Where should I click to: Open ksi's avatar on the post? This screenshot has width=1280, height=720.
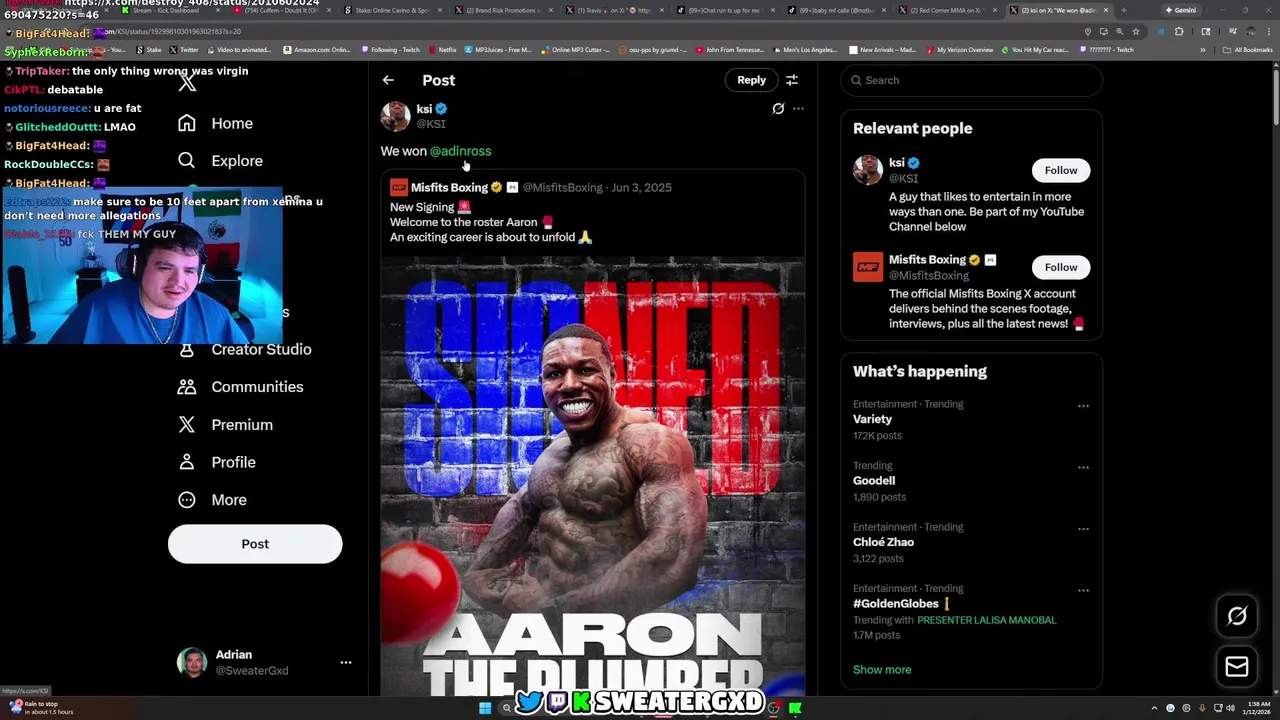pos(396,116)
